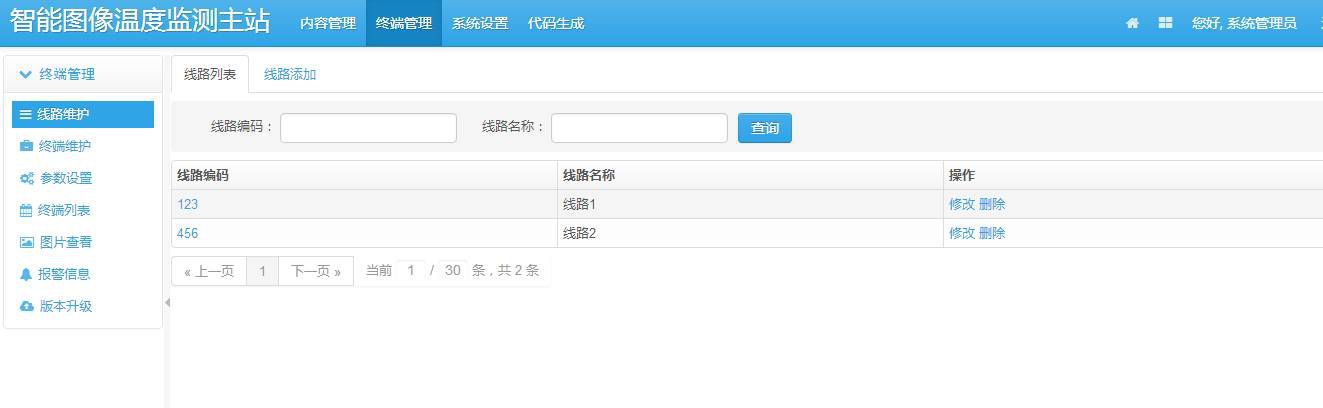Click the calendar icon beside 终端列表
This screenshot has width=1323, height=408.
pos(26,210)
